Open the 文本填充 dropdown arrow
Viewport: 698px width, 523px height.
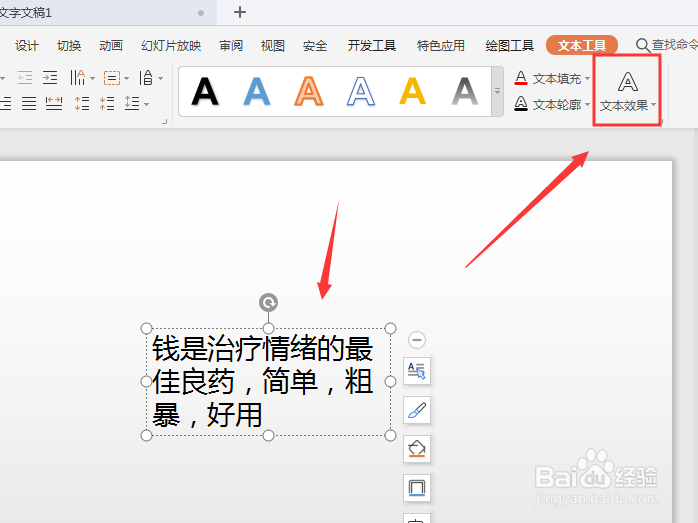point(588,78)
